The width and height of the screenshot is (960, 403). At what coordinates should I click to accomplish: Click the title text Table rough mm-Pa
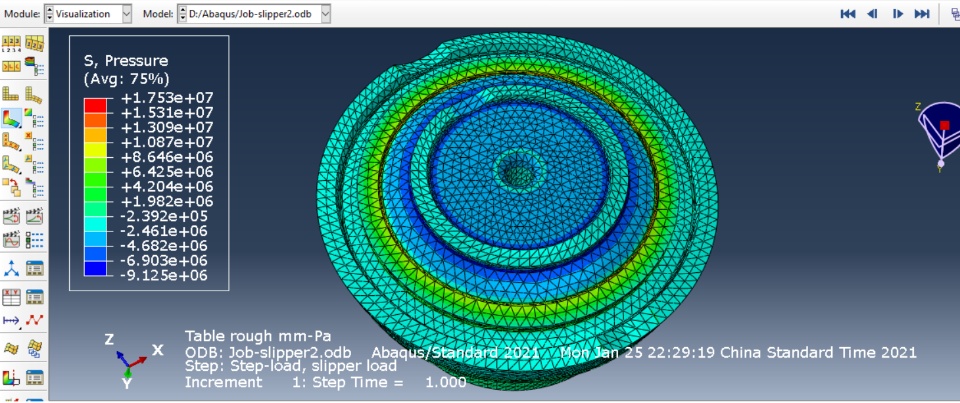pos(258,336)
